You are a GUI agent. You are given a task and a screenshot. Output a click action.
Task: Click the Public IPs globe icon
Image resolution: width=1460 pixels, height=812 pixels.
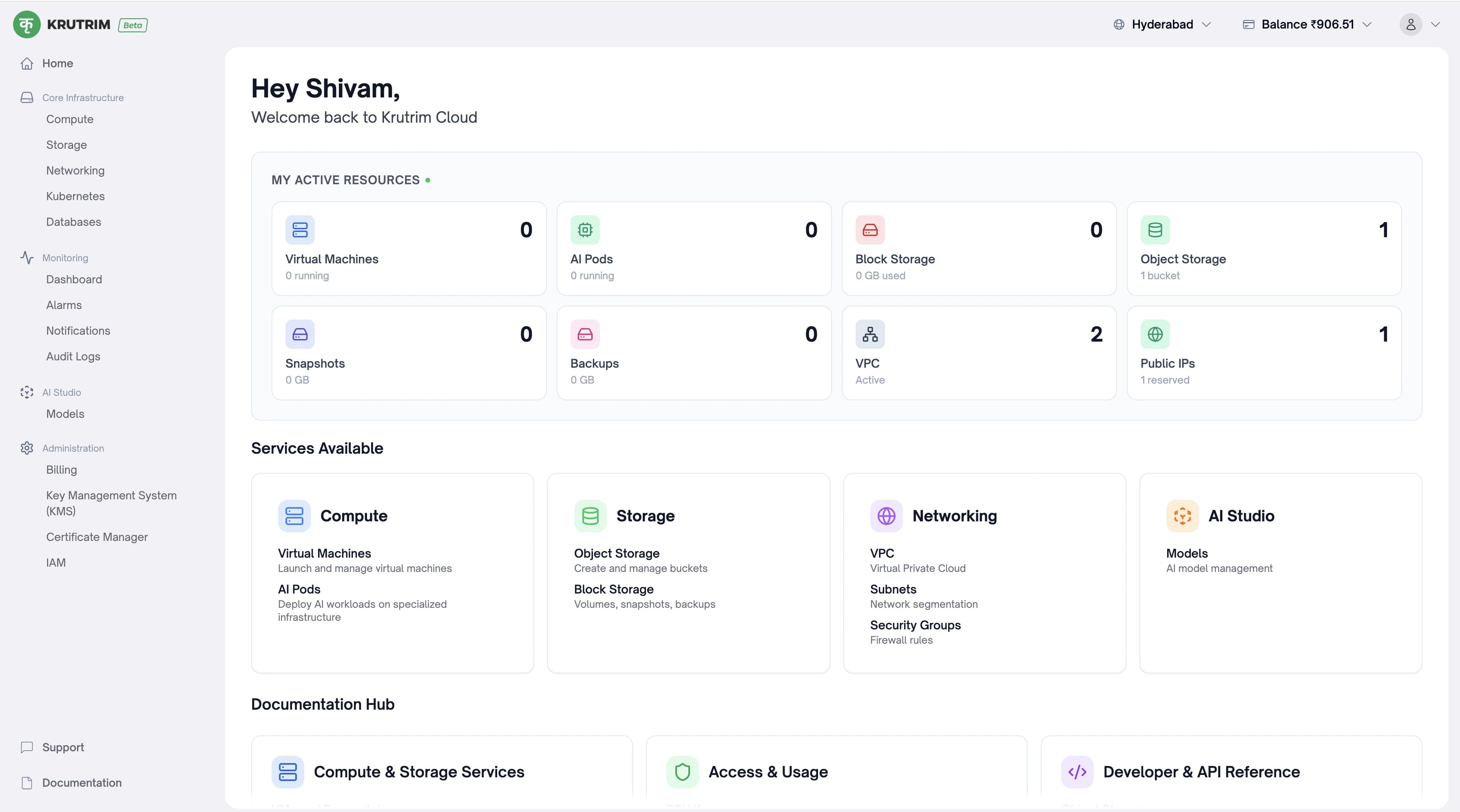(x=1155, y=334)
